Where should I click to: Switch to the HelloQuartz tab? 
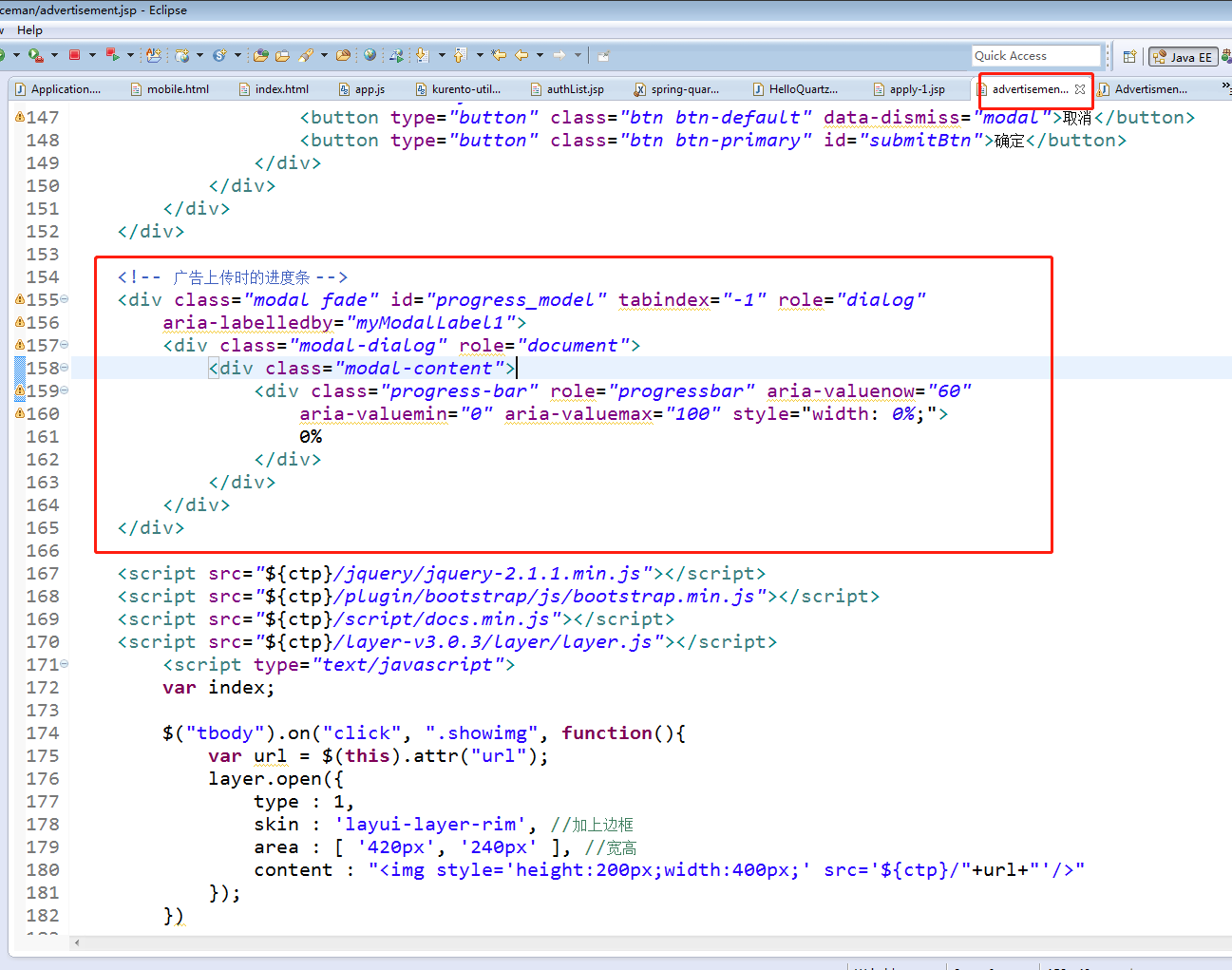[796, 89]
